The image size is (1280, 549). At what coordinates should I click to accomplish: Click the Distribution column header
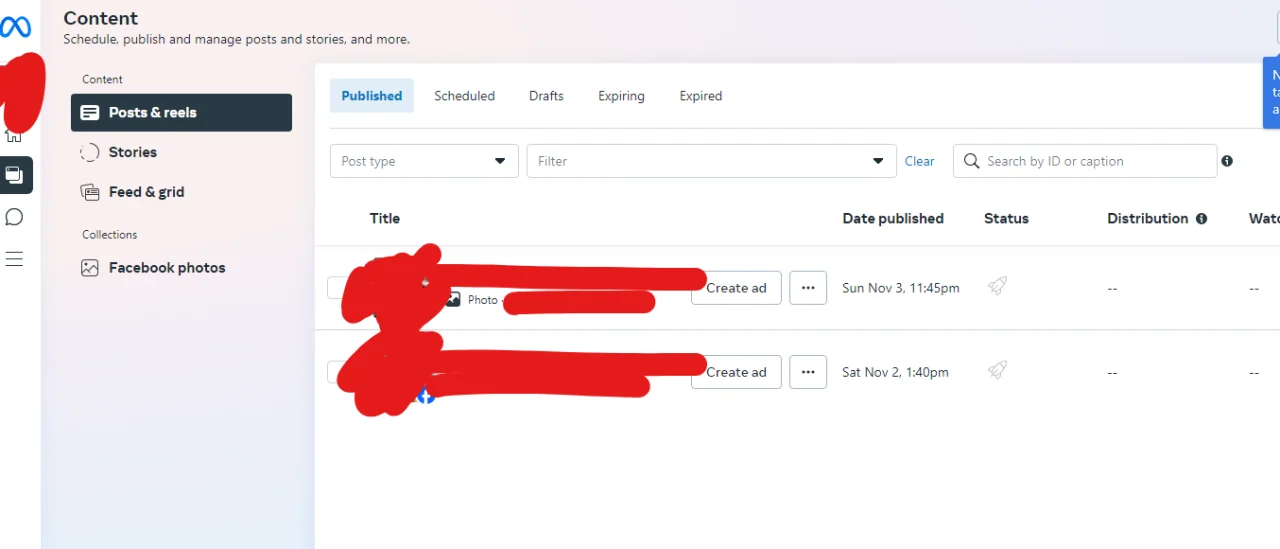pyautogui.click(x=1148, y=218)
